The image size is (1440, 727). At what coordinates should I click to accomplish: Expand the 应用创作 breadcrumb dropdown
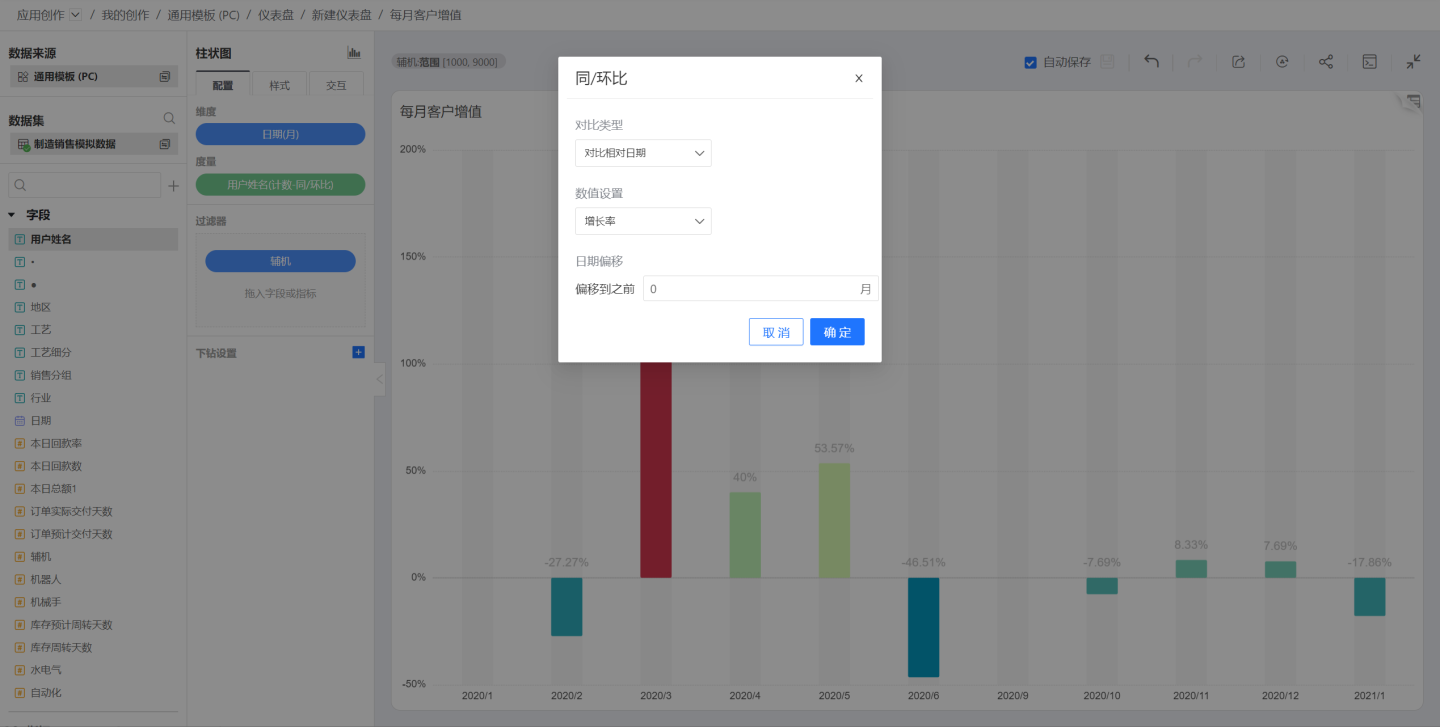[x=75, y=15]
